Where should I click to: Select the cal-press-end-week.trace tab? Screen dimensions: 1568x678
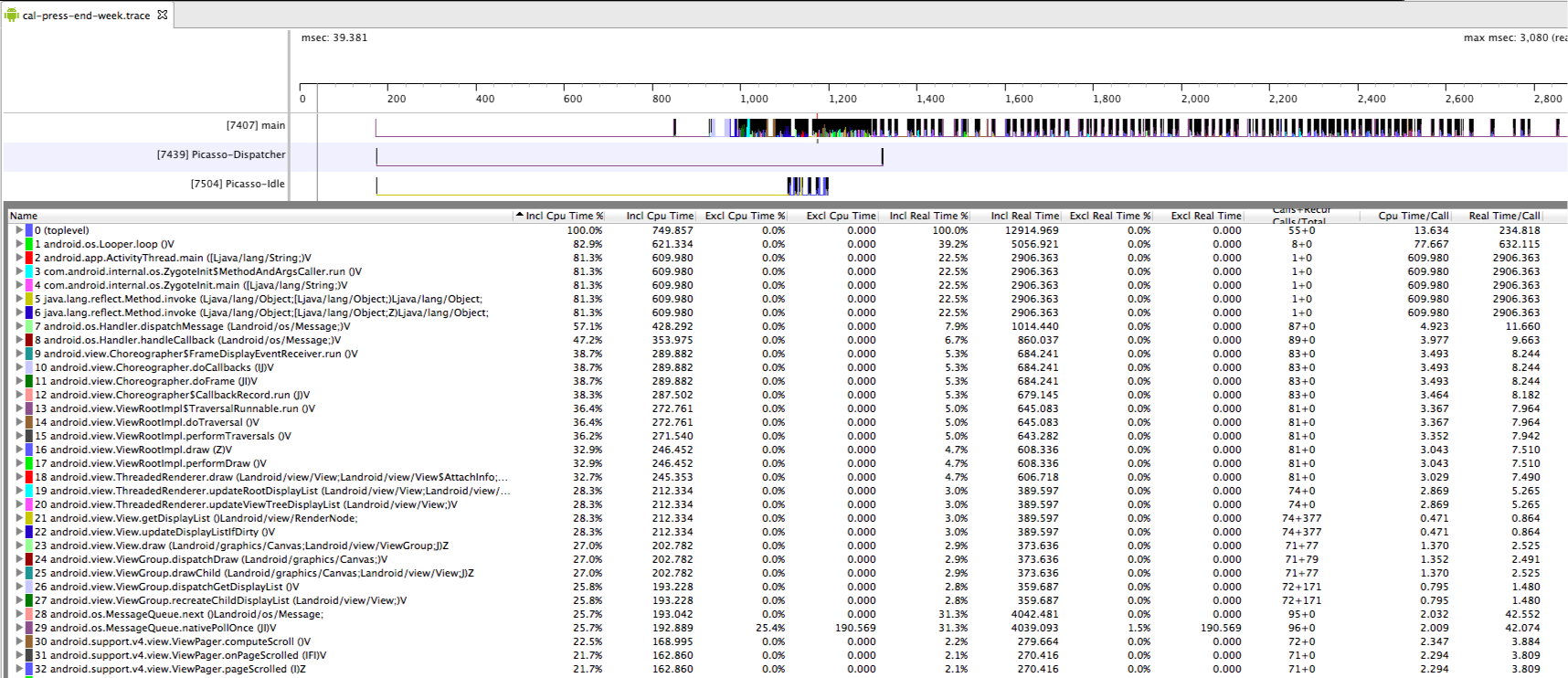86,16
